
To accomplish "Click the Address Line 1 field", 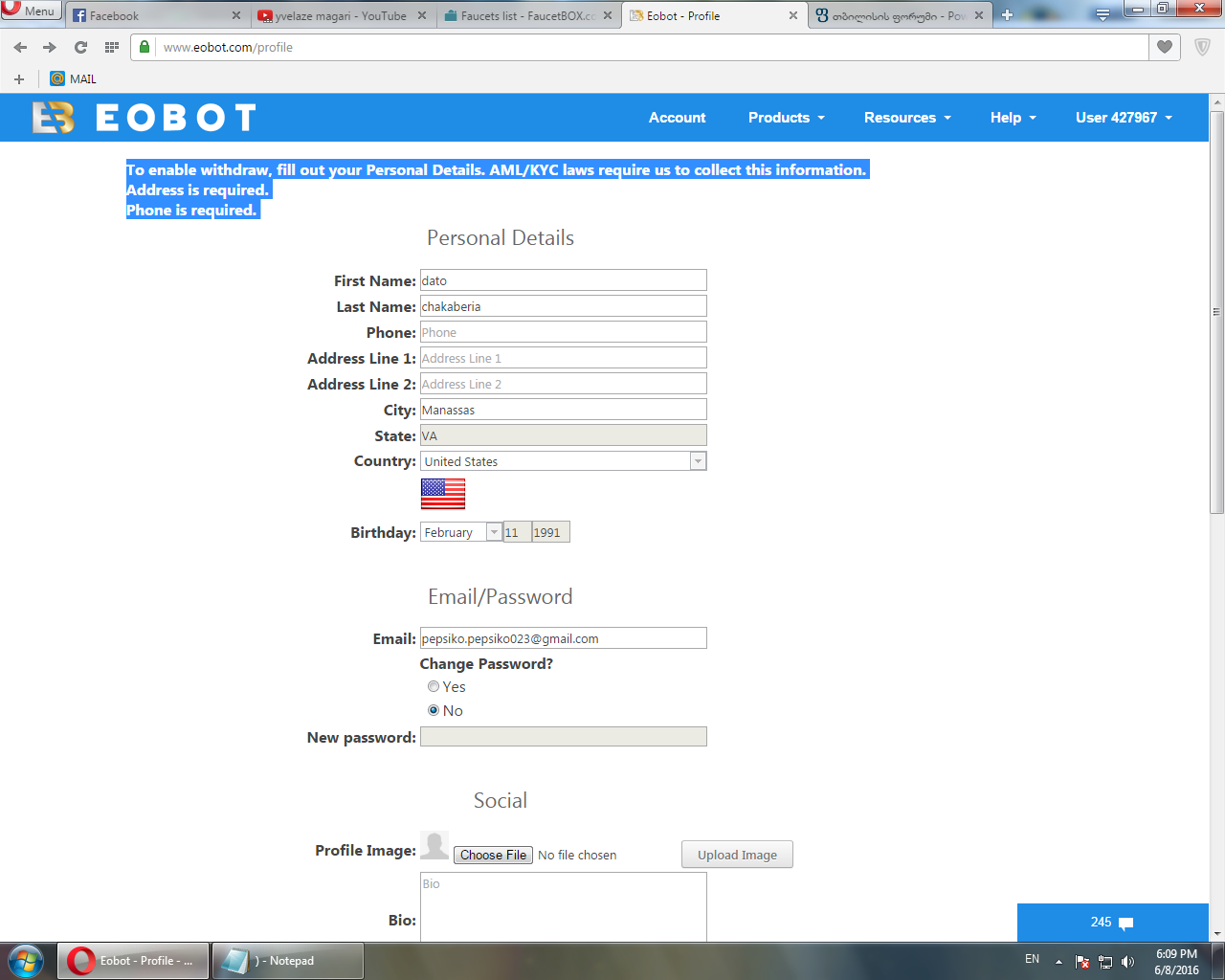I will coord(564,358).
